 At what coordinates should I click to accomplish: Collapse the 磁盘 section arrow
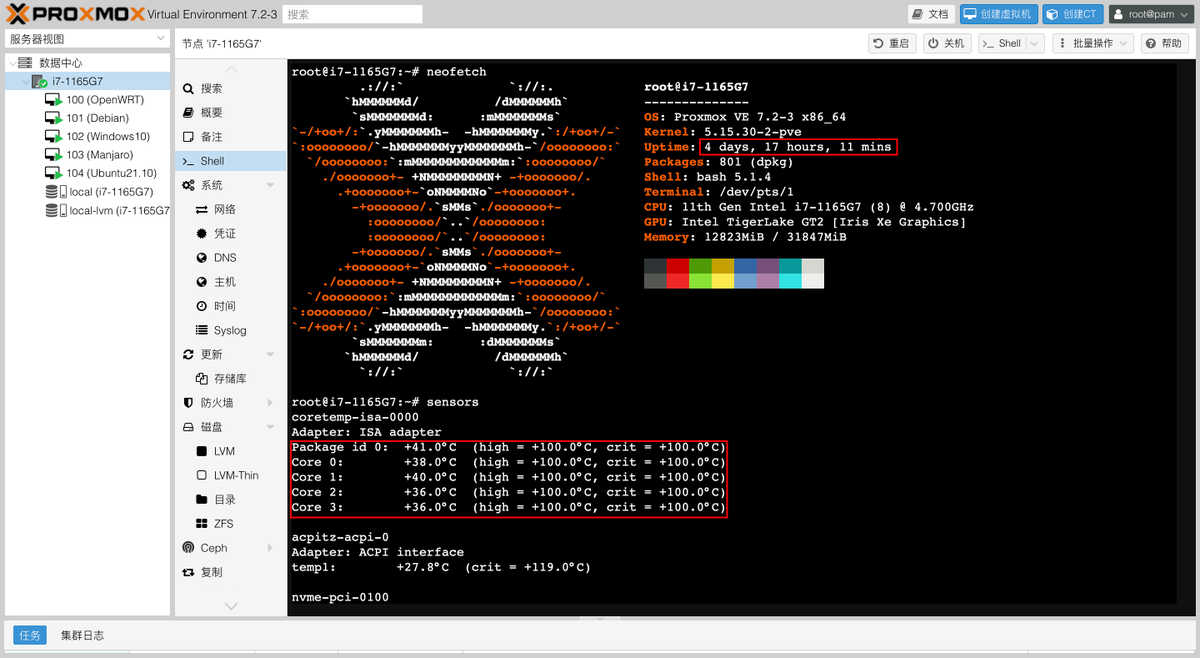pyautogui.click(x=270, y=427)
